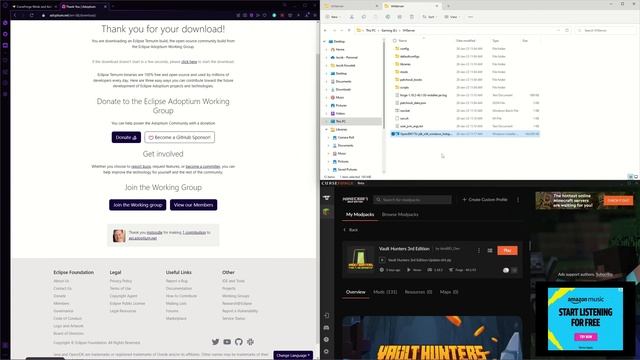This screenshot has width=640, height=360.
Task: Click the Share icon in File Explorer toolbar
Action: tap(400, 17)
